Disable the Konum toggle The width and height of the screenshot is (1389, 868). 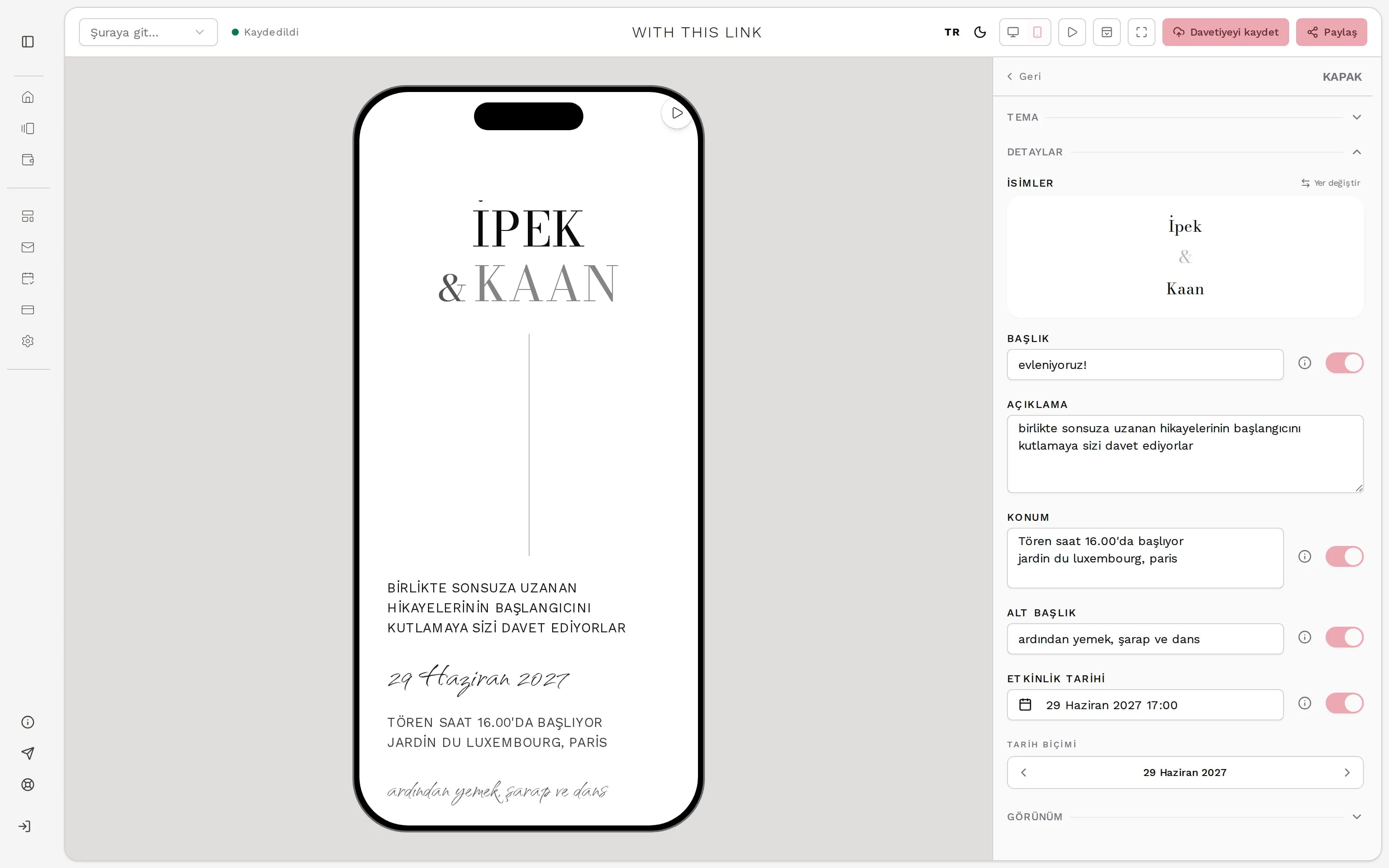tap(1344, 556)
